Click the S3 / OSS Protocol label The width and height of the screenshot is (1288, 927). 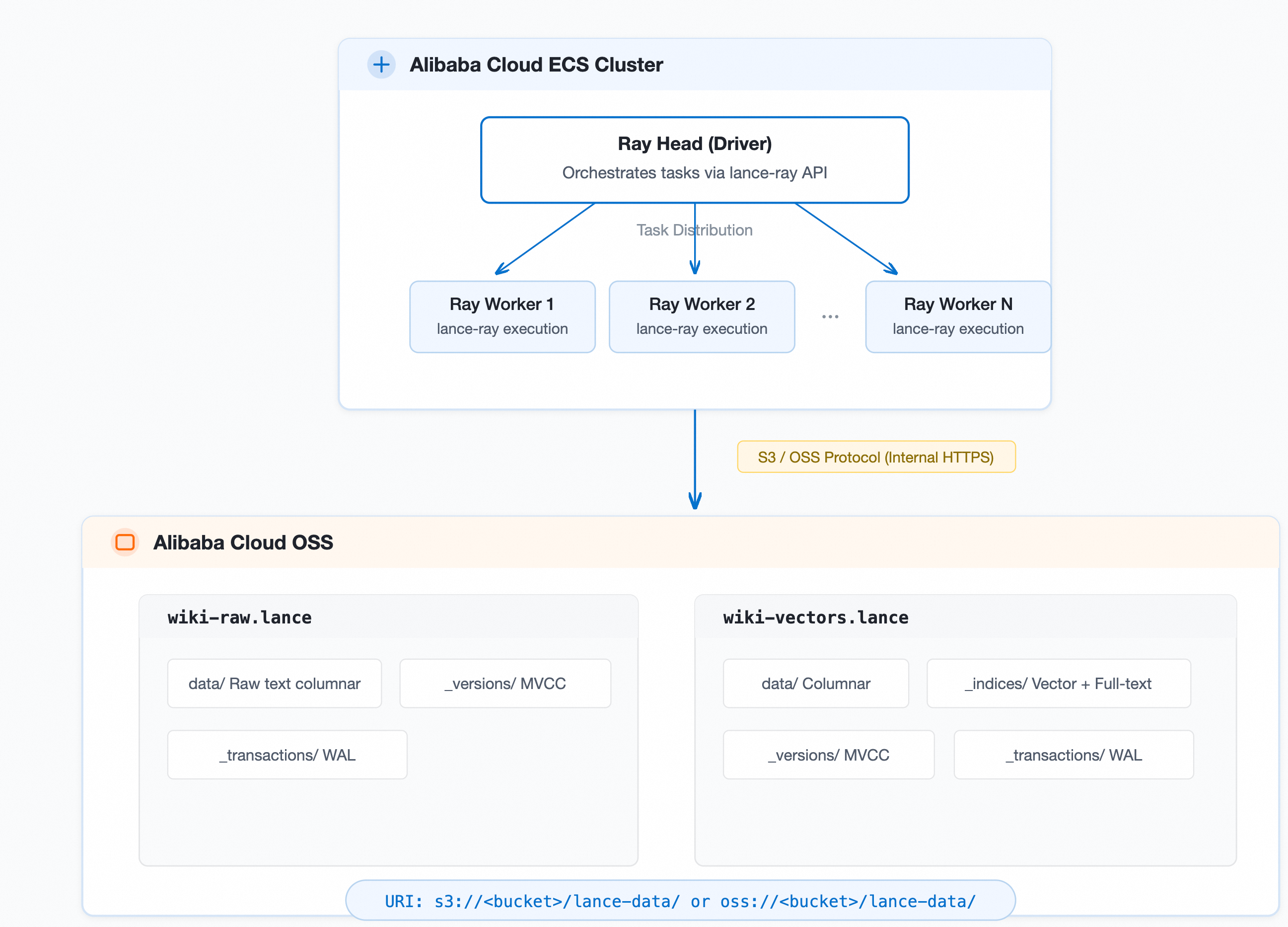point(876,457)
